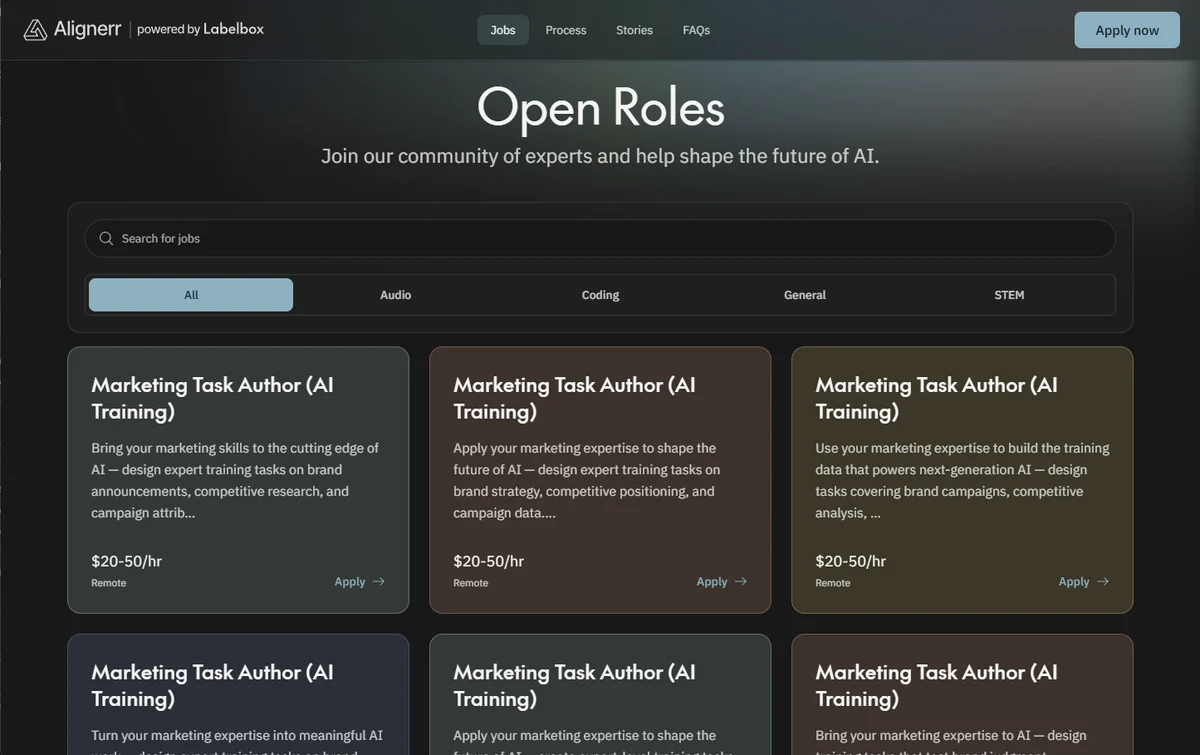Click the Apply now button
Viewport: 1200px width, 755px height.
pos(1127,30)
